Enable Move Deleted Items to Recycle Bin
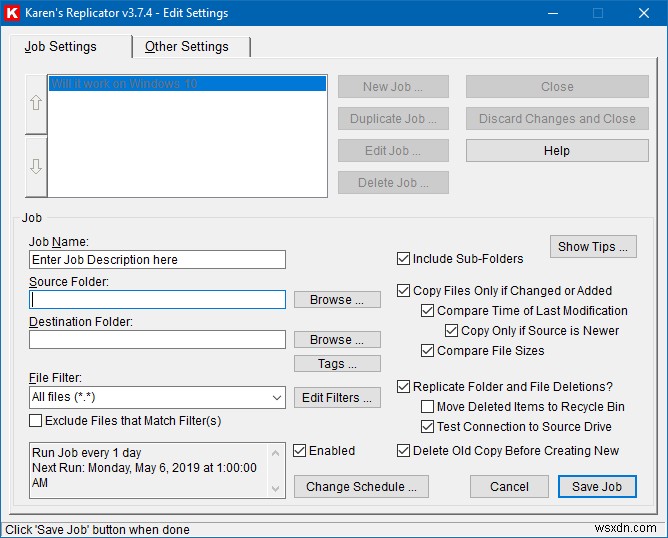This screenshot has height=538, width=668. 428,407
